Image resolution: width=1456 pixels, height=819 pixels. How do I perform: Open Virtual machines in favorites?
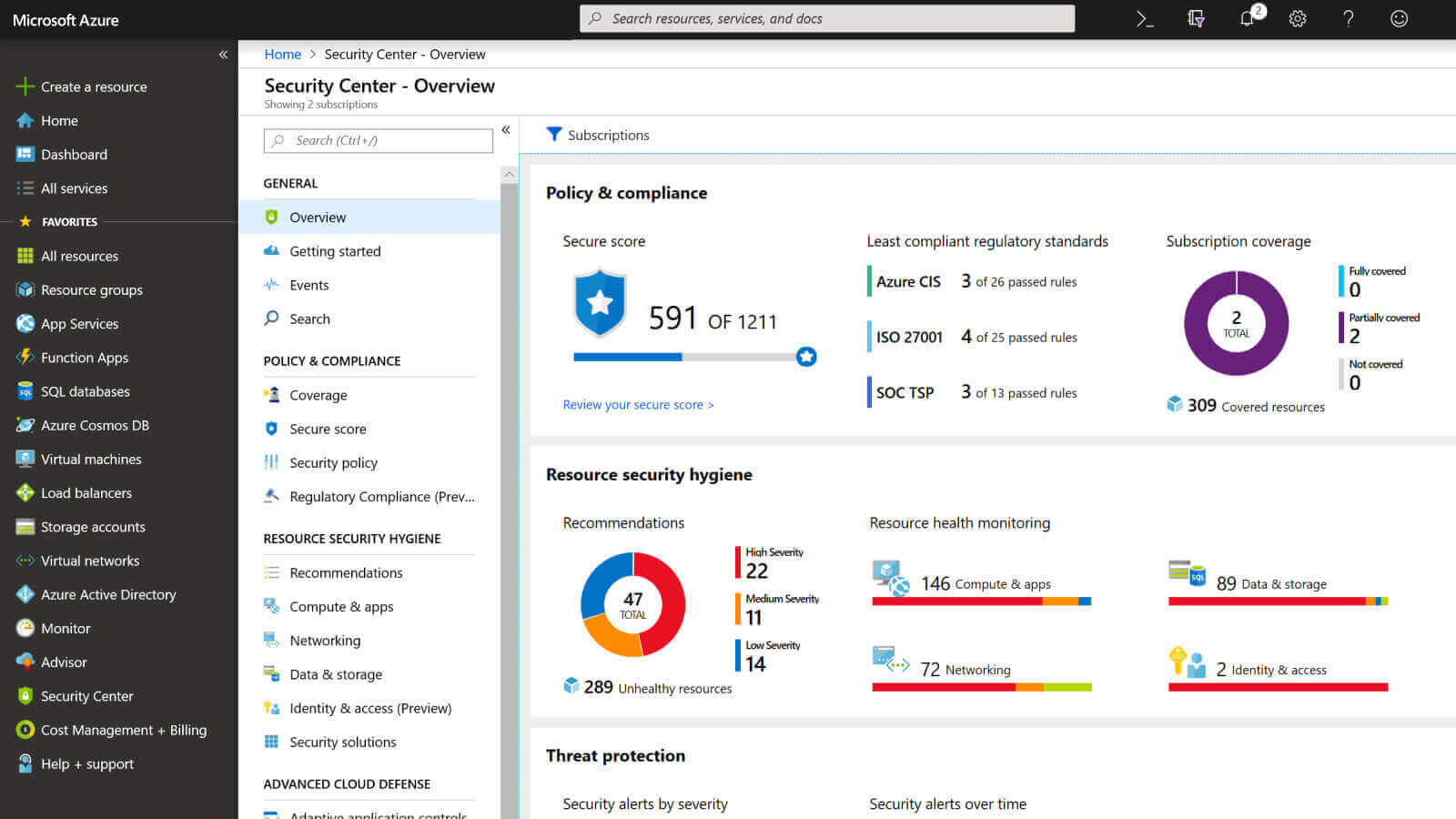click(x=91, y=459)
